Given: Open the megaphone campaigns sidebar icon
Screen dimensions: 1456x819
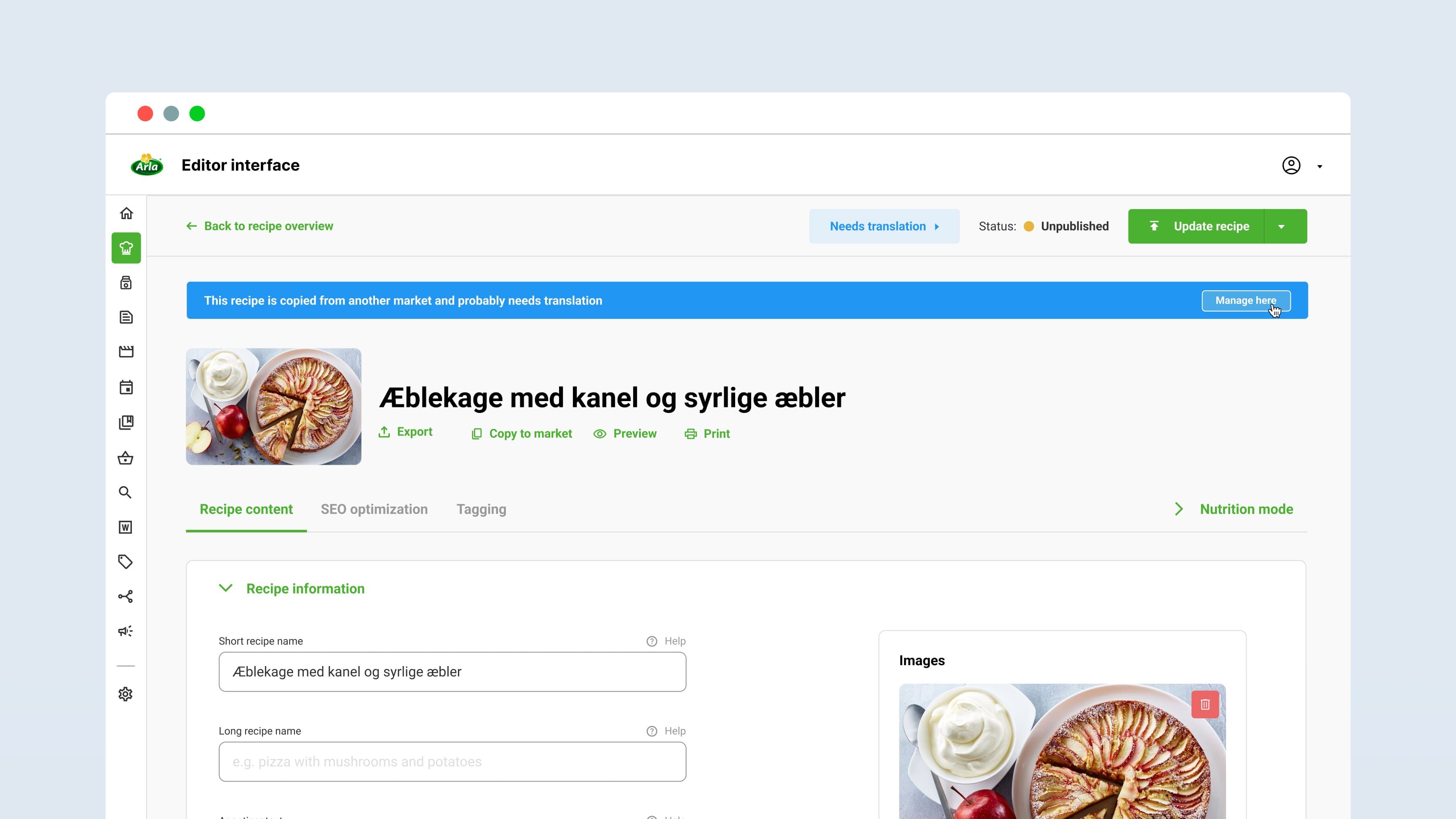Looking at the screenshot, I should pos(126,631).
